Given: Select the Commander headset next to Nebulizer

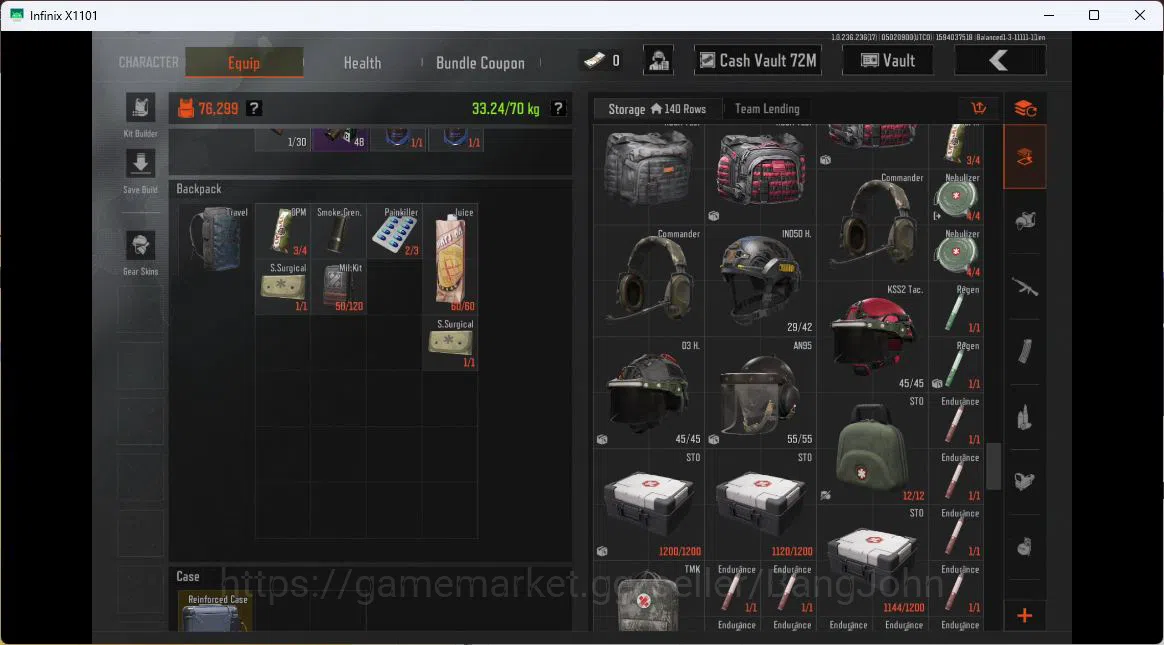Looking at the screenshot, I should pos(872,224).
